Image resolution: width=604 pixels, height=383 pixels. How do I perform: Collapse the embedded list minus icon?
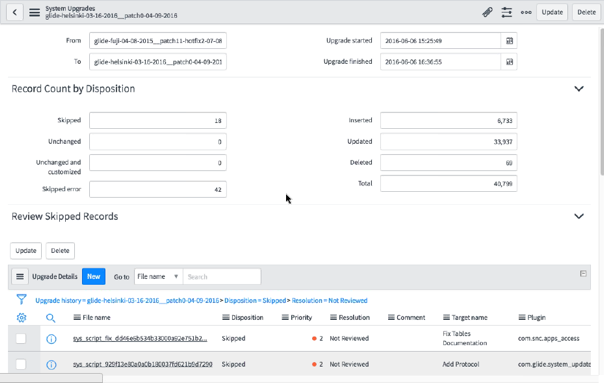point(583,274)
